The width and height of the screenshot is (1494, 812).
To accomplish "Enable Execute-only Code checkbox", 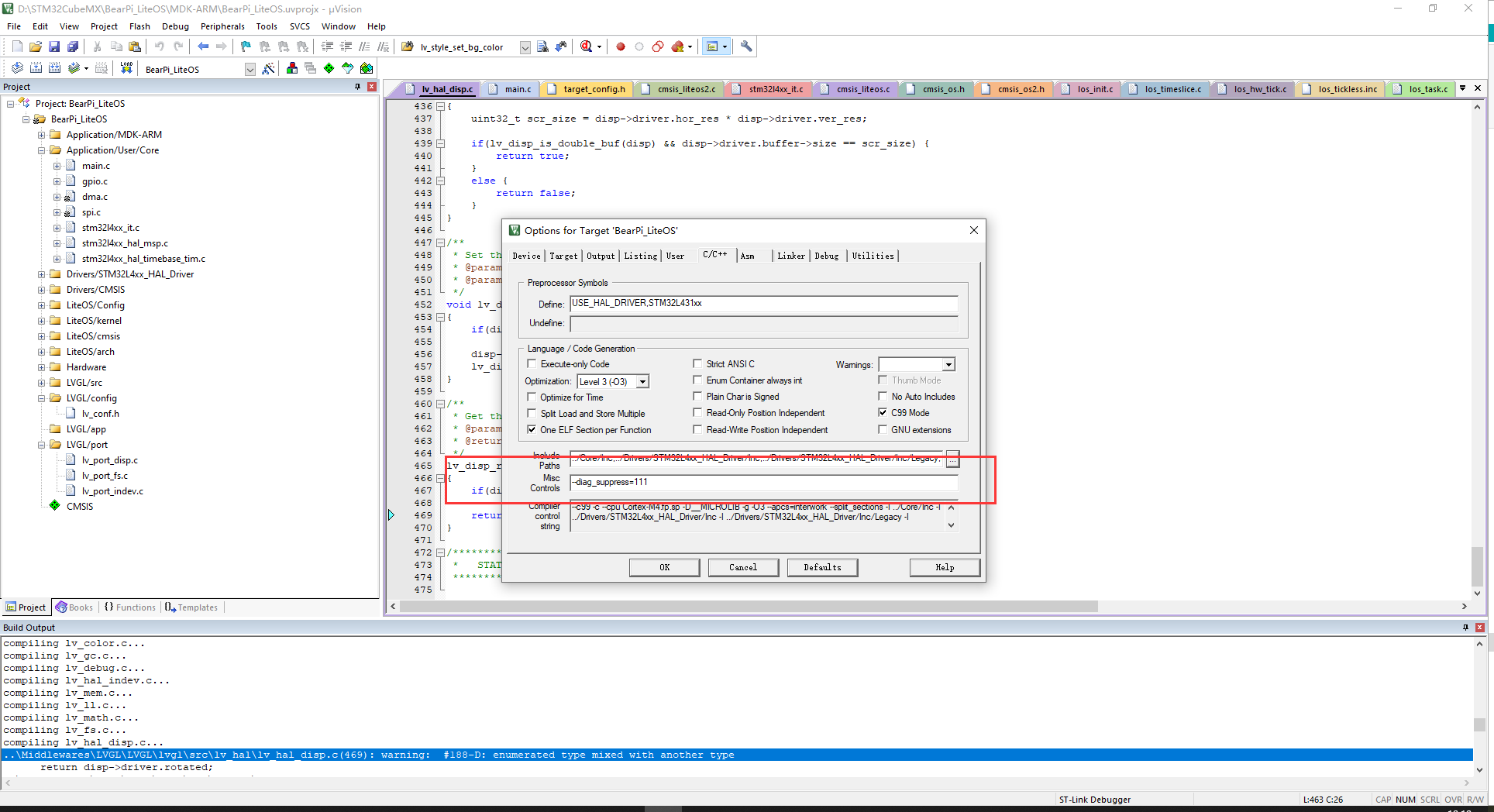I will click(x=532, y=363).
